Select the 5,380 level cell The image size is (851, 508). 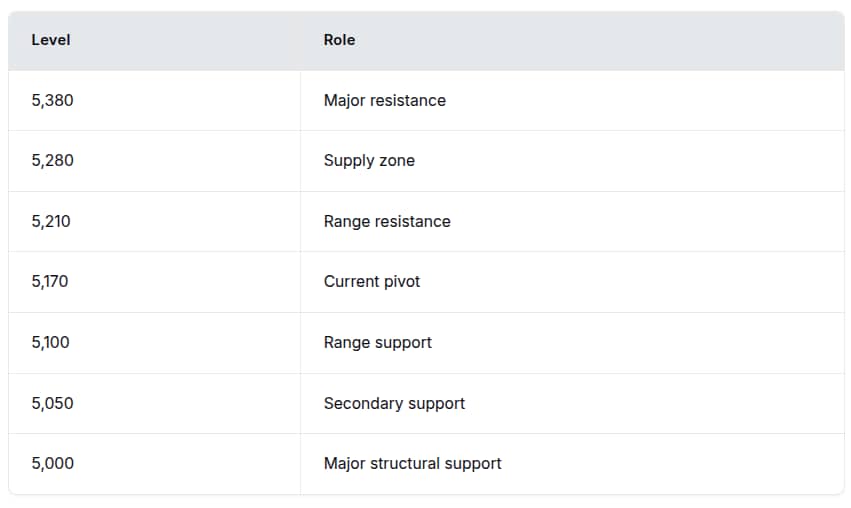coord(52,100)
